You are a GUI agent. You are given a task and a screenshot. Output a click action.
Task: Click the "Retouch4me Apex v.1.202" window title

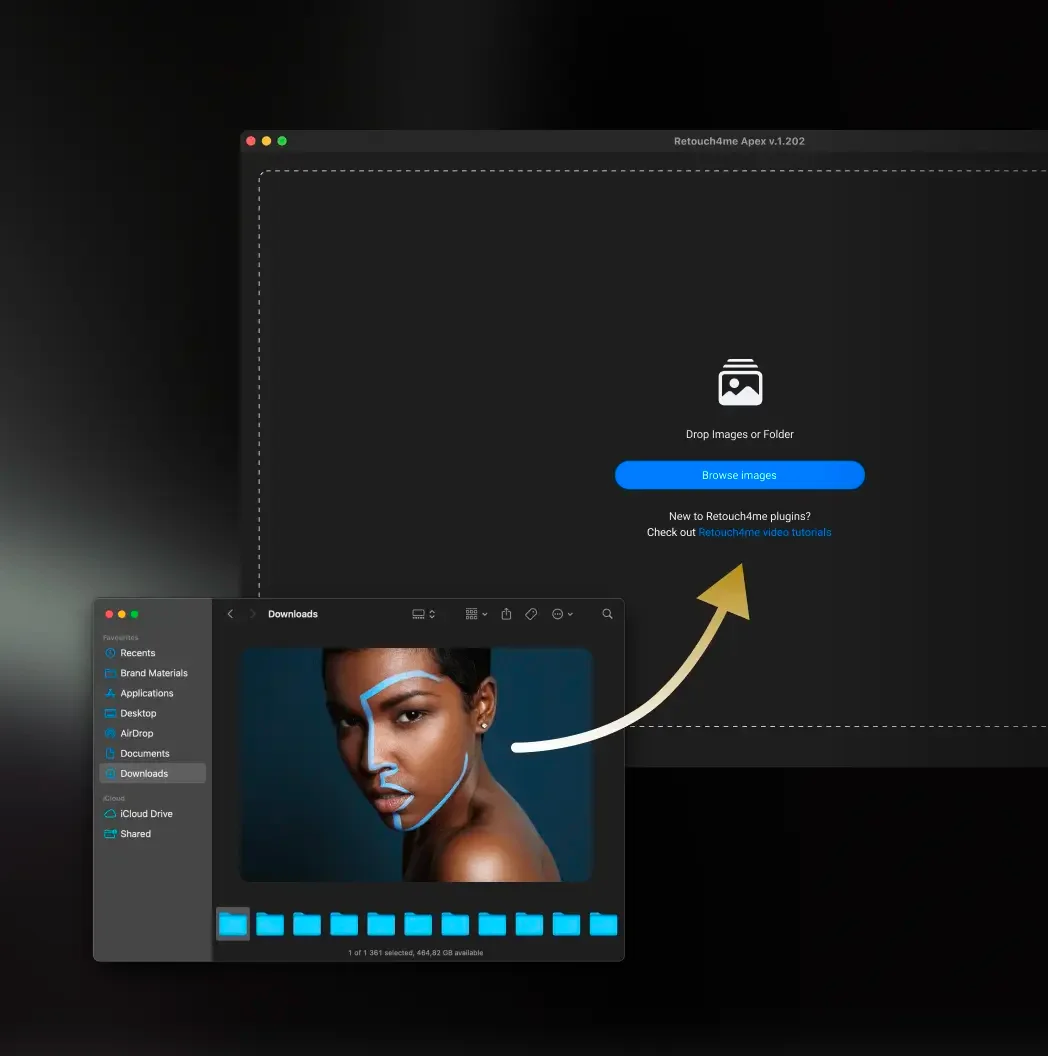point(740,141)
